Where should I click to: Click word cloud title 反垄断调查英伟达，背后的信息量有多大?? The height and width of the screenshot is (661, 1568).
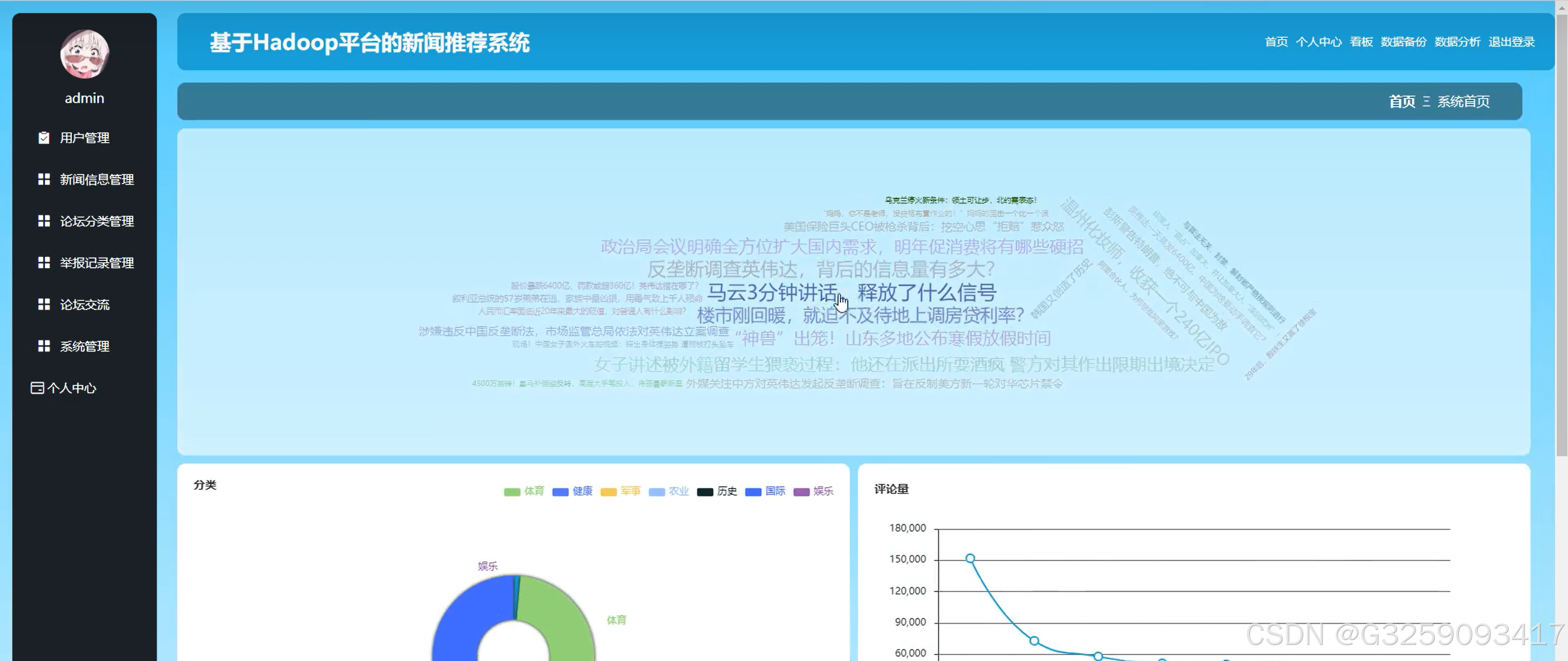click(821, 269)
